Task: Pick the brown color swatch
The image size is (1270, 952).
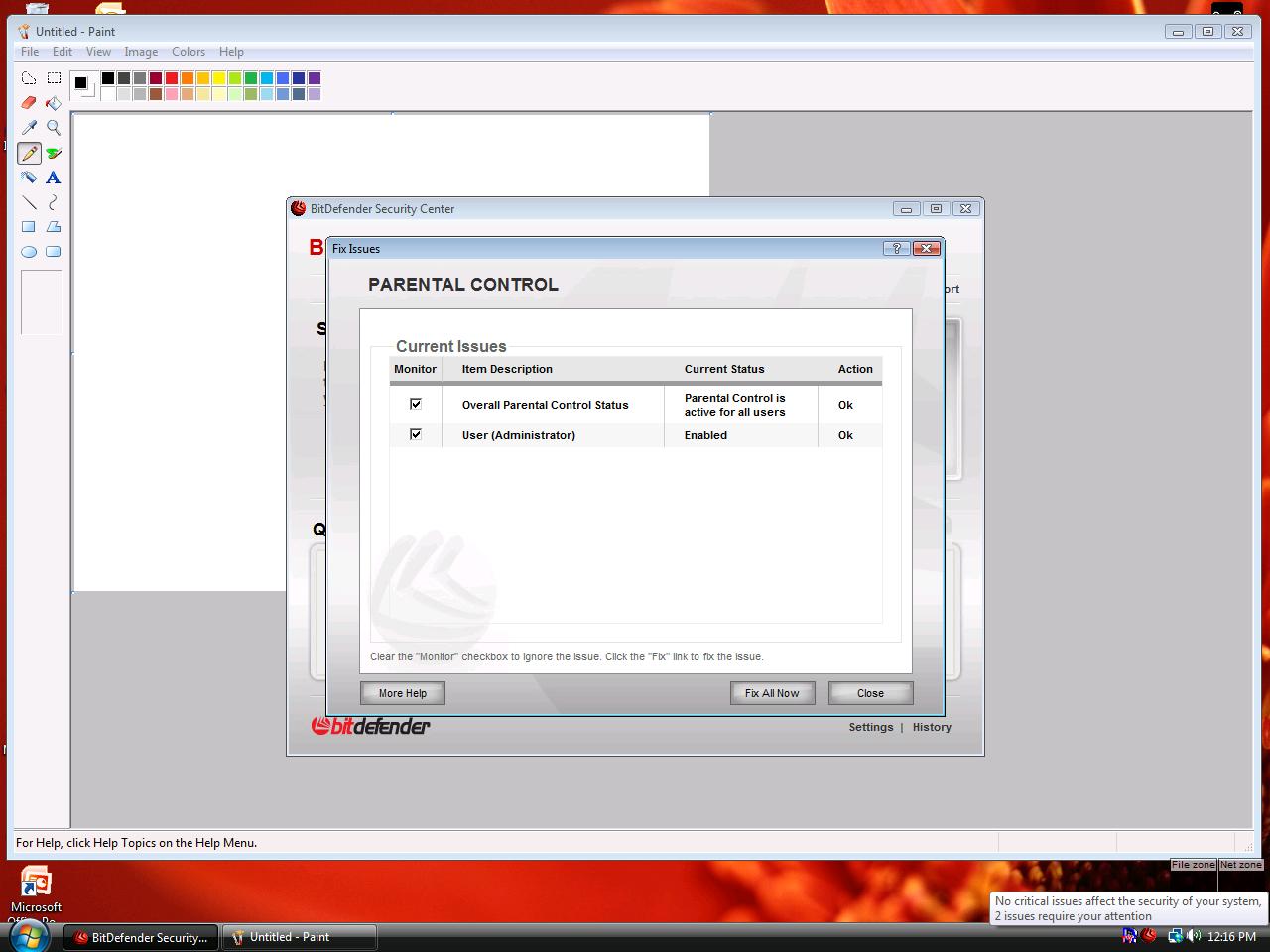Action: click(156, 94)
